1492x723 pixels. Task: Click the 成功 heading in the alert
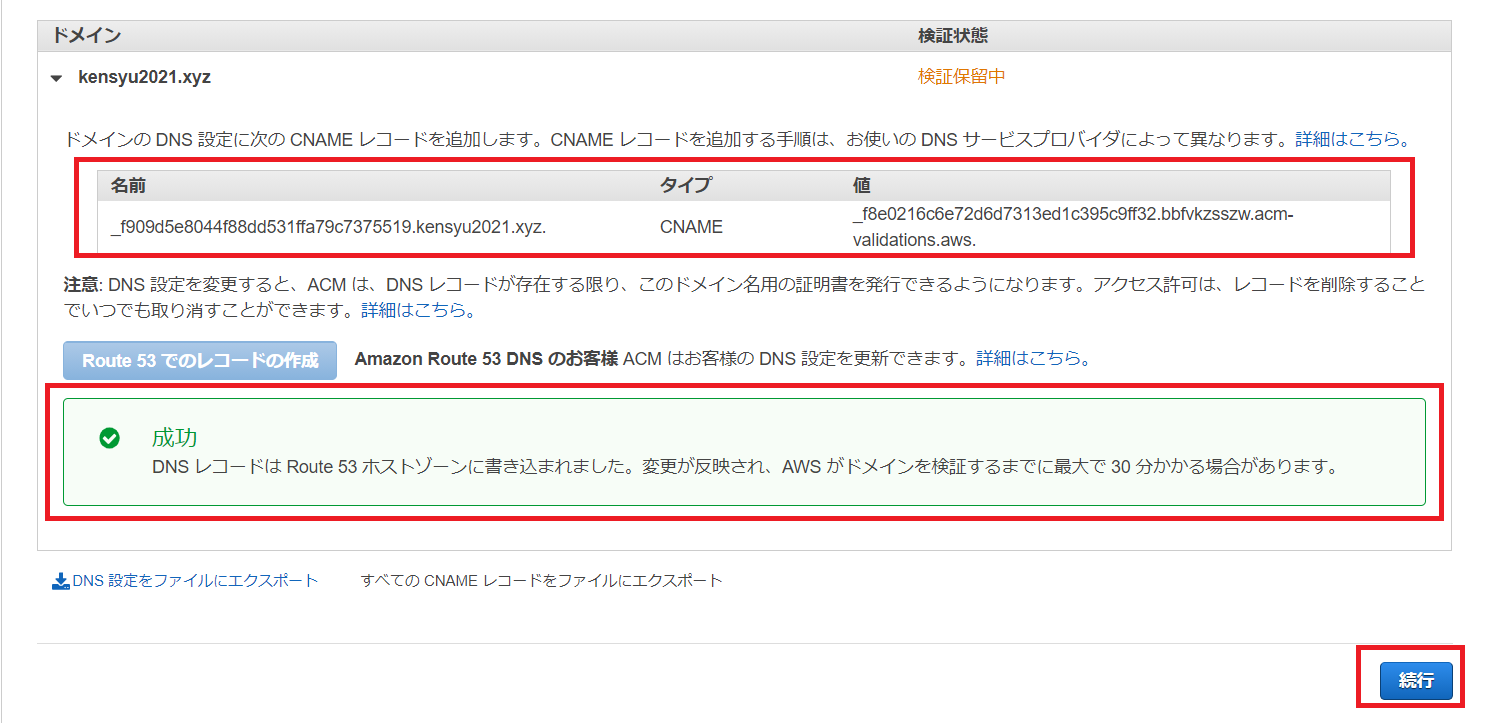[174, 437]
